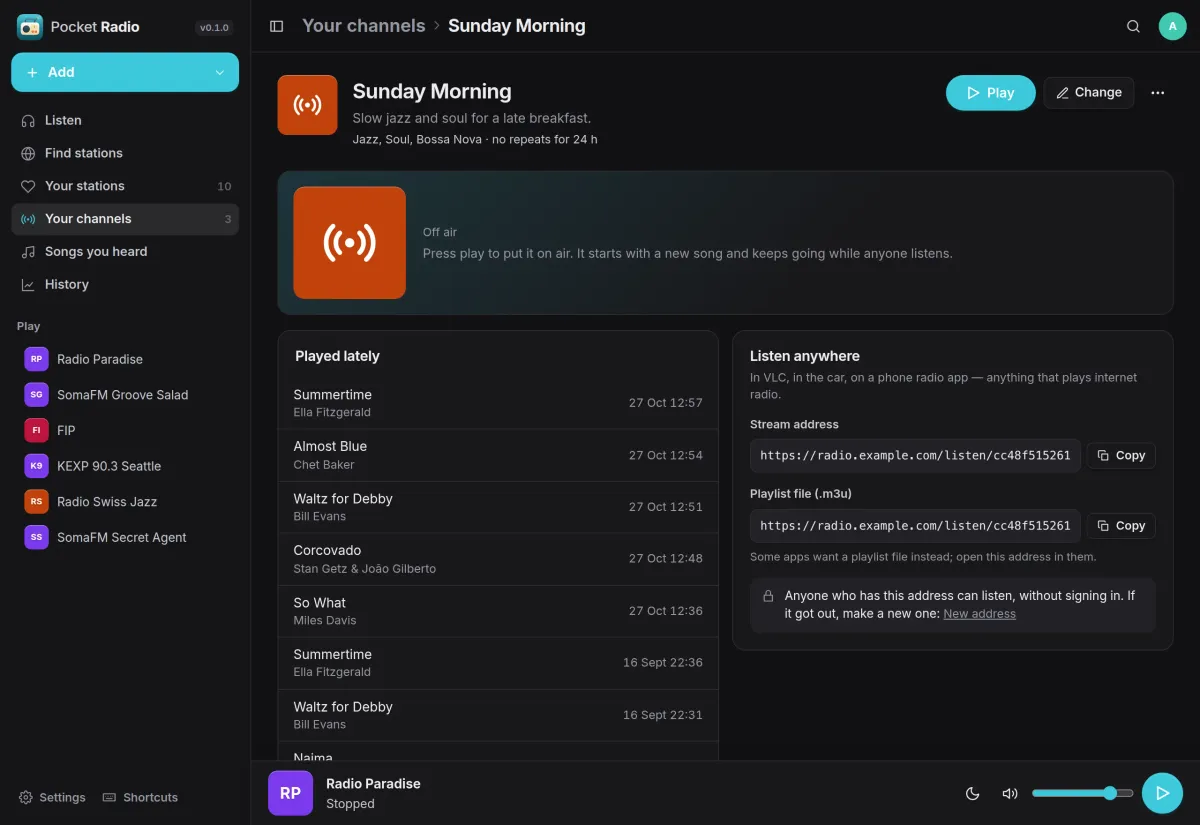This screenshot has height=825, width=1200.
Task: Toggle dark mode with the moon icon
Action: point(972,793)
